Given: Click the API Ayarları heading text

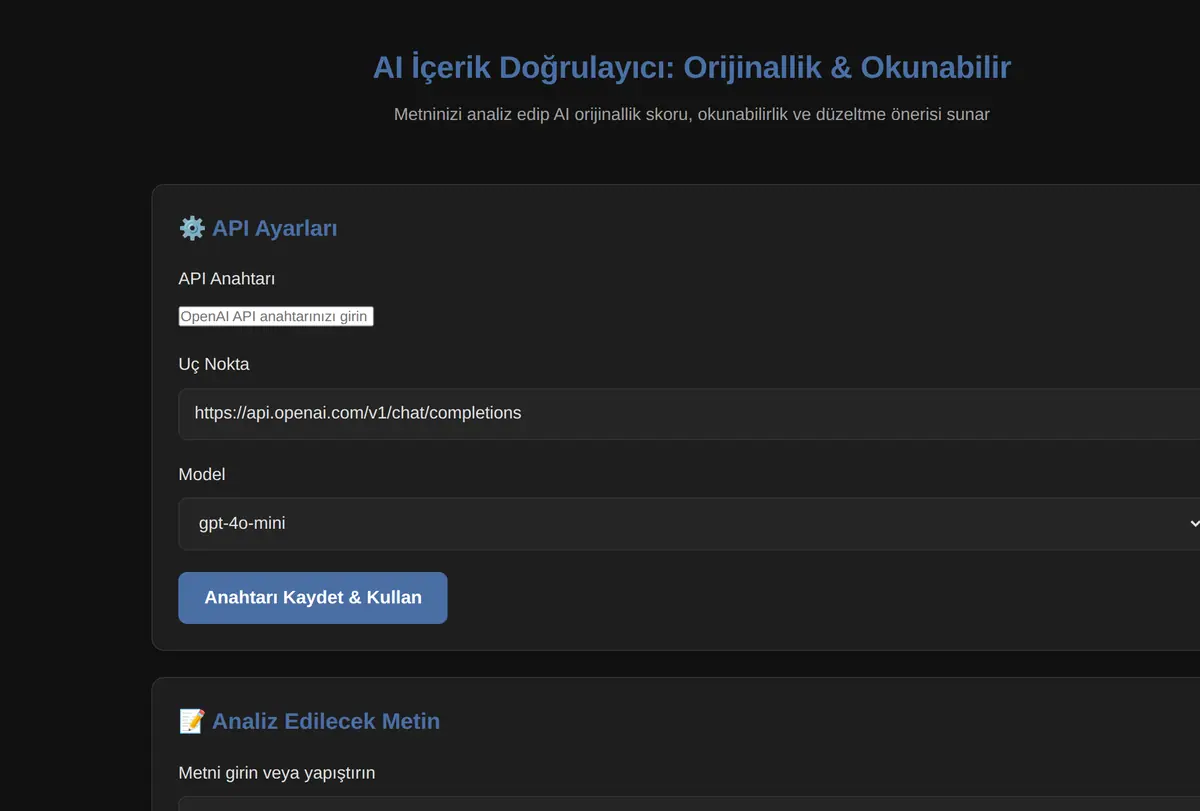Looking at the screenshot, I should (275, 228).
